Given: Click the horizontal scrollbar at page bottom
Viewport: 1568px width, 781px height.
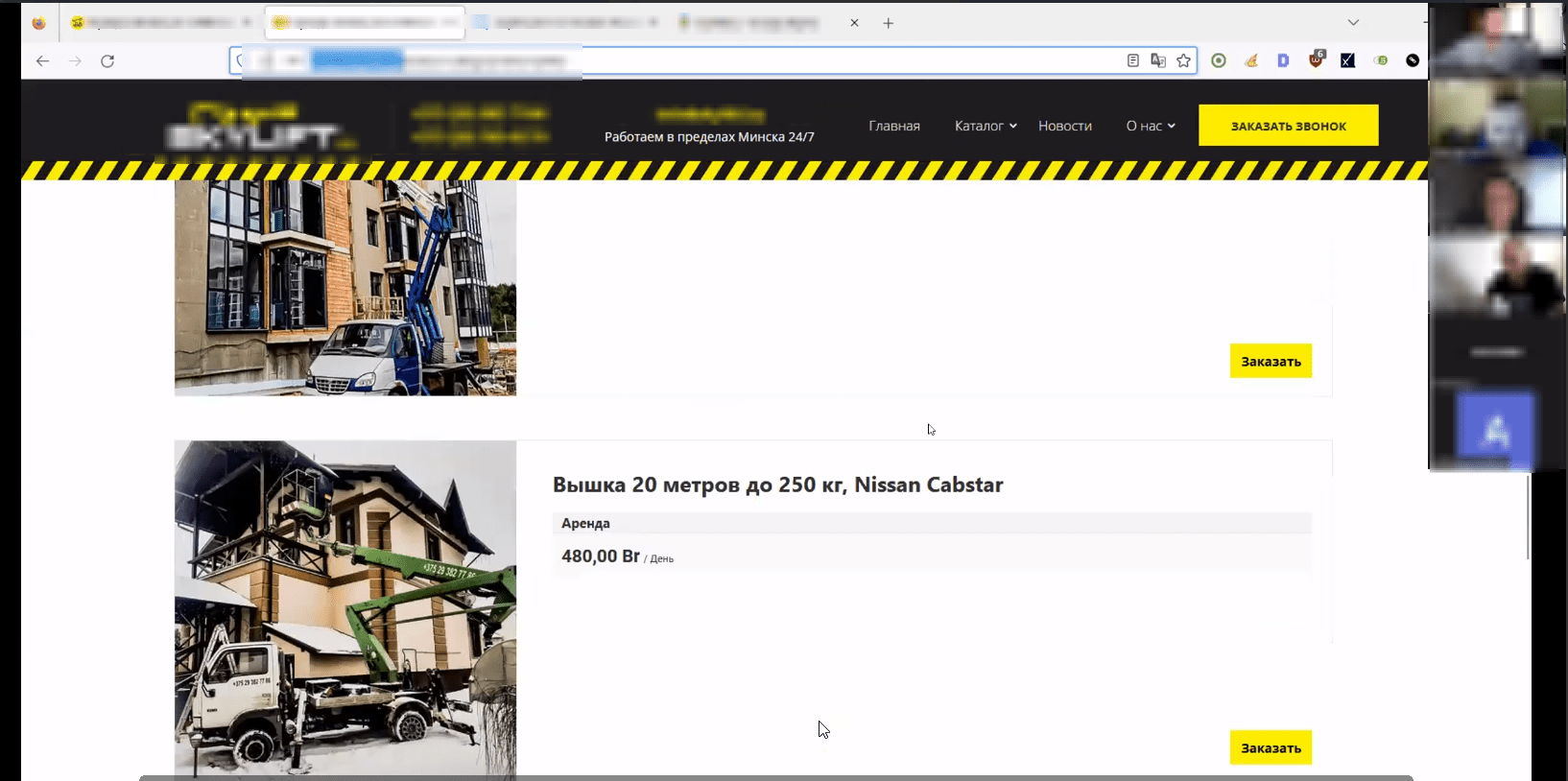Looking at the screenshot, I should 776,777.
